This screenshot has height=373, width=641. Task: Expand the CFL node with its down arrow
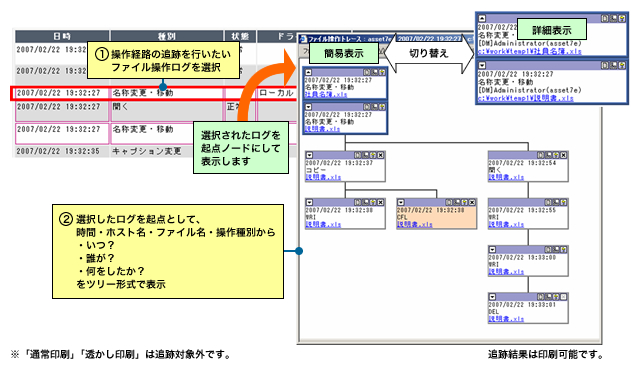[x=401, y=202]
